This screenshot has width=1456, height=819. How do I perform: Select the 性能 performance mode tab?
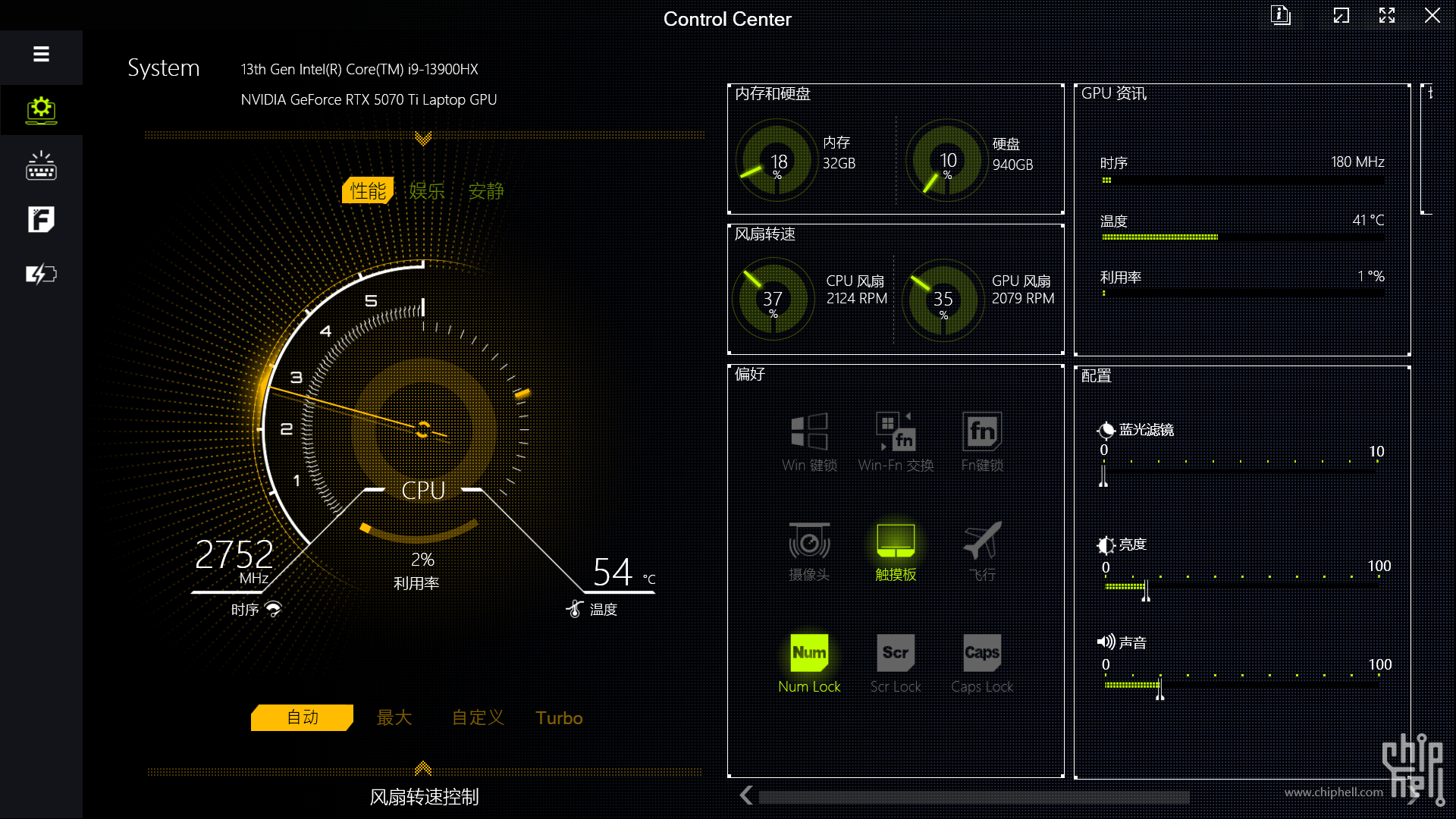tap(368, 190)
